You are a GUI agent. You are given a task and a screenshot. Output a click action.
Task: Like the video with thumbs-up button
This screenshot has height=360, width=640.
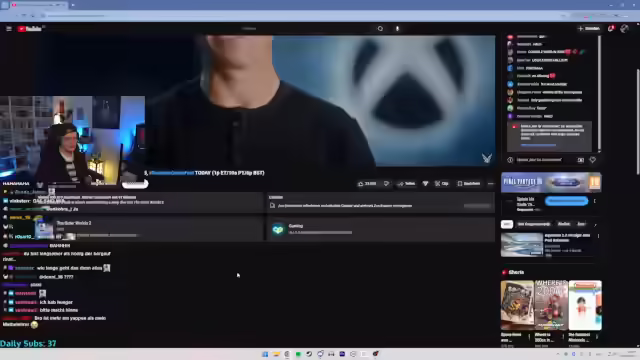[367, 184]
